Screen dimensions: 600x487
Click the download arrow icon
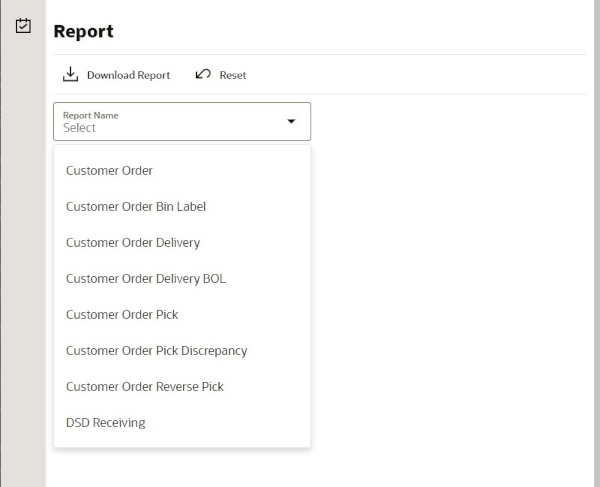pyautogui.click(x=70, y=75)
